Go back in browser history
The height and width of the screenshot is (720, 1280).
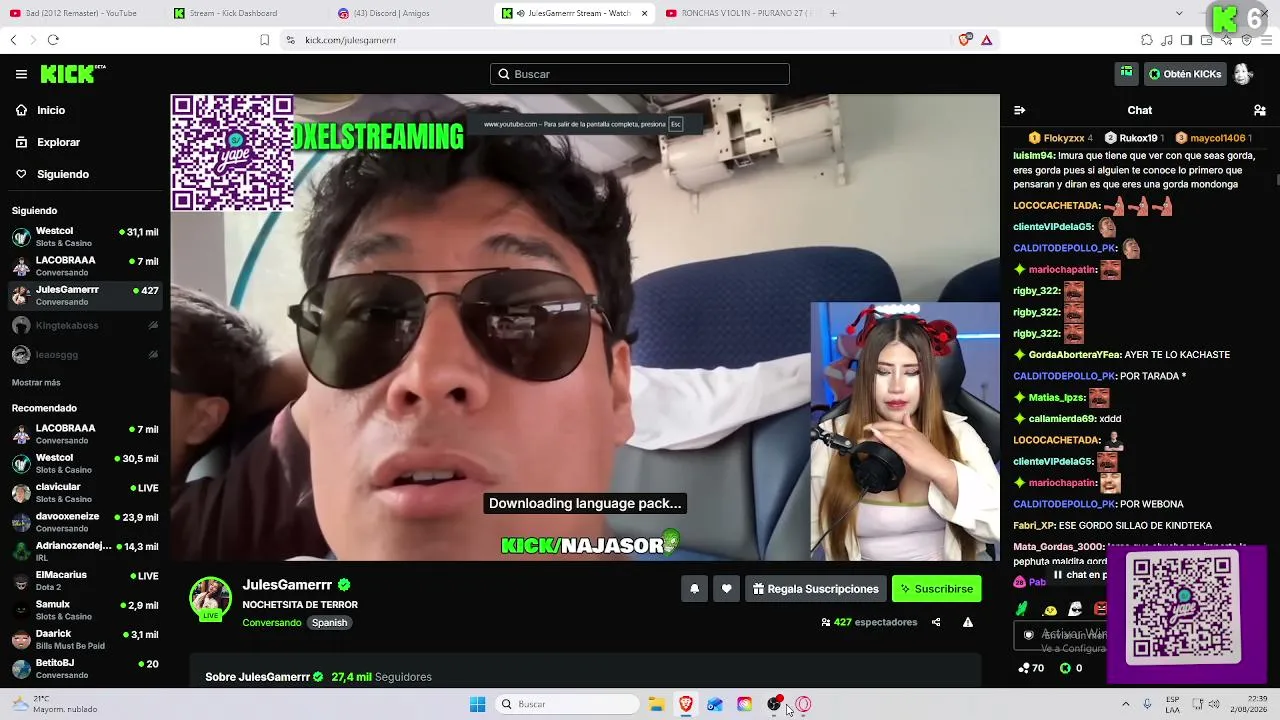pos(13,40)
